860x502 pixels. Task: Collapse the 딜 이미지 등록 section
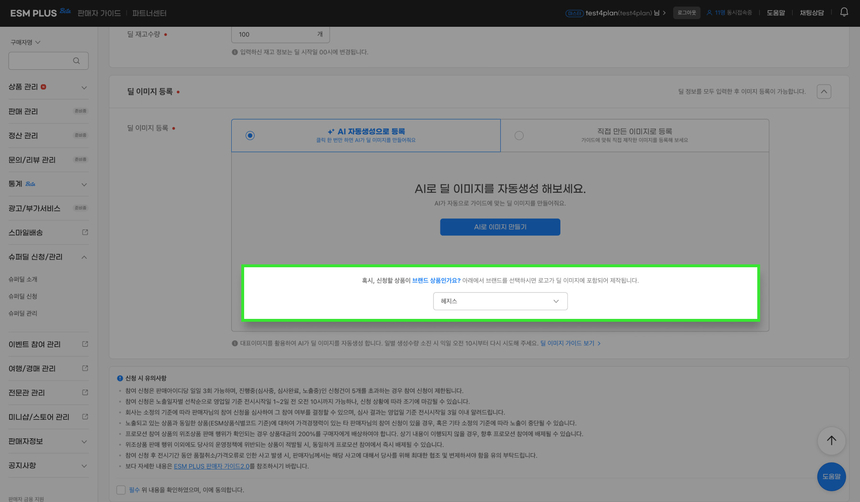[824, 92]
